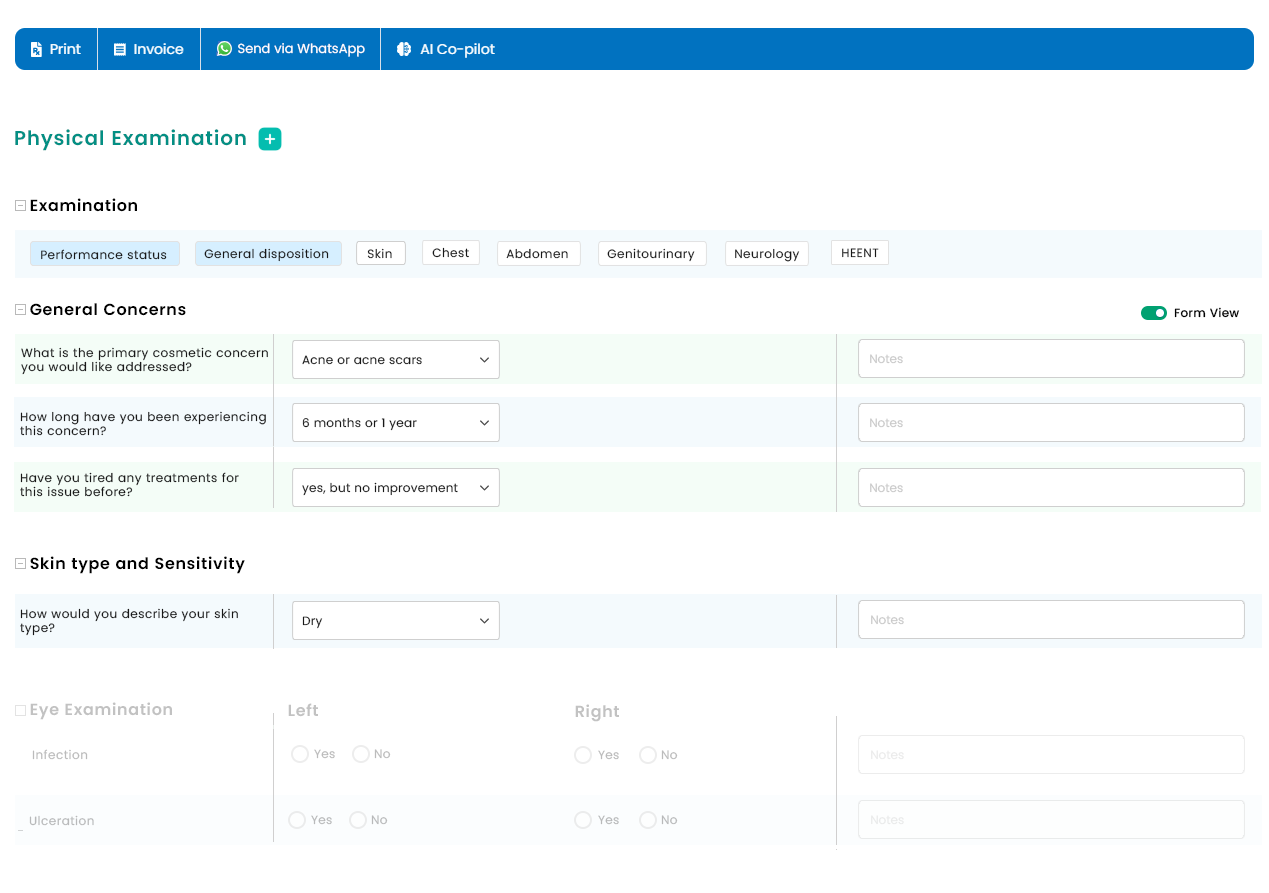Collapse the Examination section

pyautogui.click(x=20, y=205)
